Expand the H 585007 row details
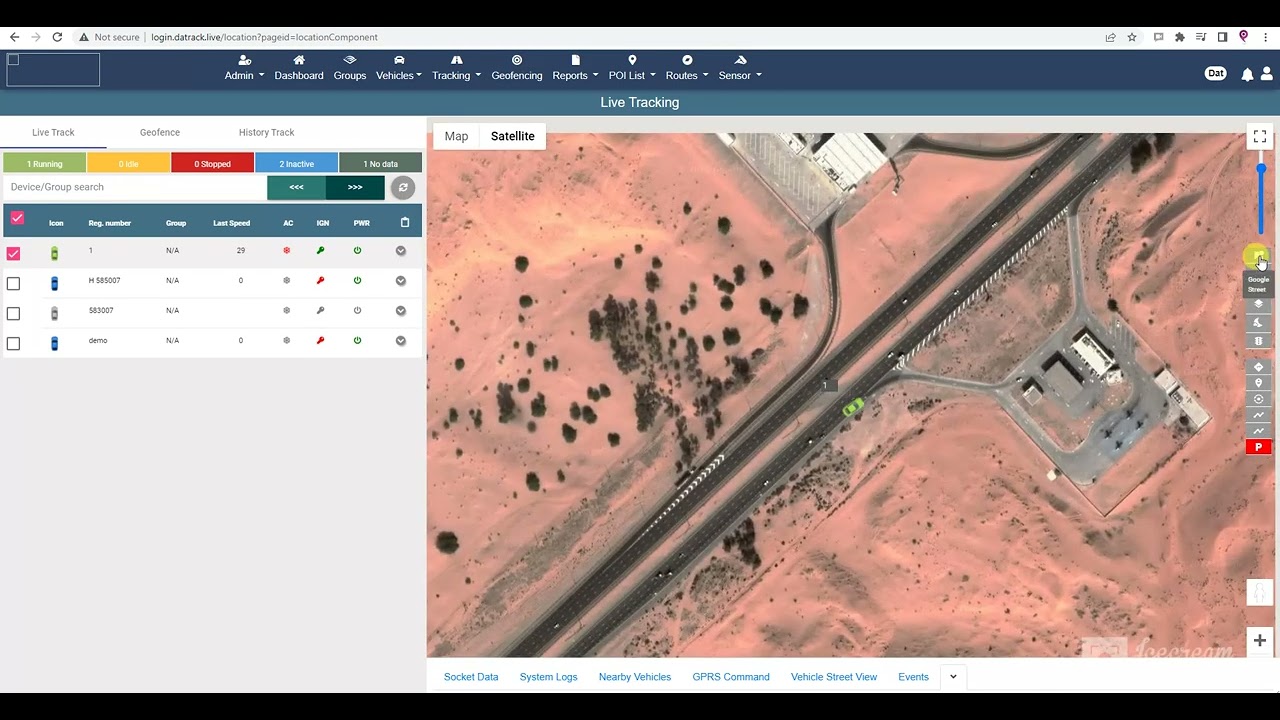Image resolution: width=1280 pixels, height=720 pixels. [x=401, y=281]
